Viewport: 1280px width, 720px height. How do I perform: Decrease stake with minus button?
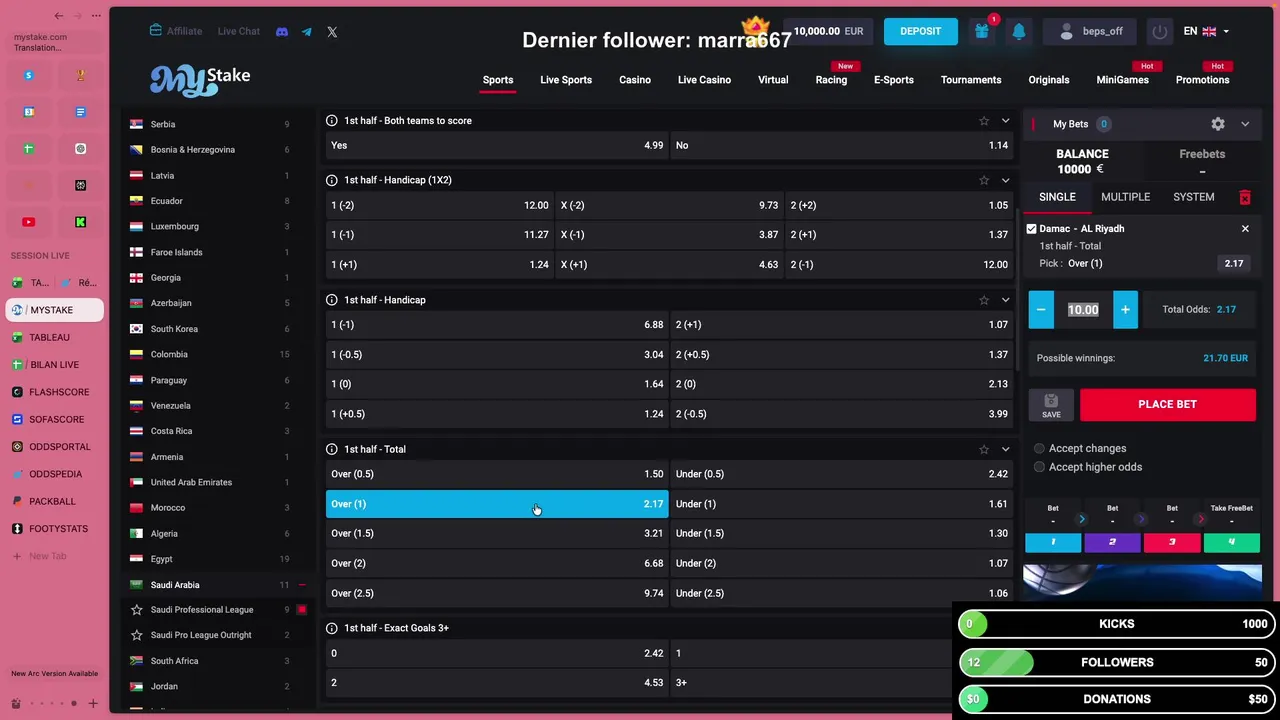coord(1041,310)
